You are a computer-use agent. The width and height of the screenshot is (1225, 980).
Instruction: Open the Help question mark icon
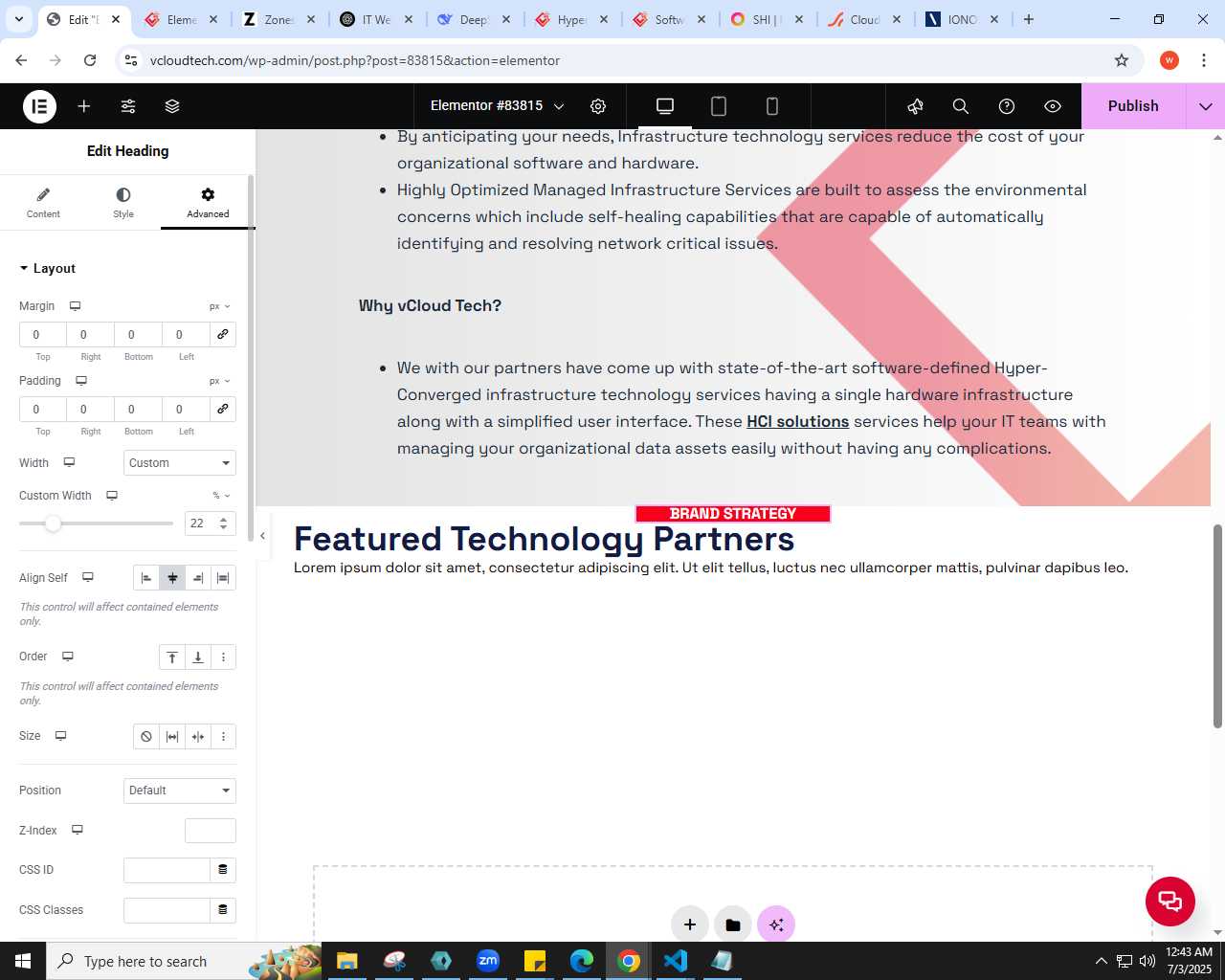1007,106
